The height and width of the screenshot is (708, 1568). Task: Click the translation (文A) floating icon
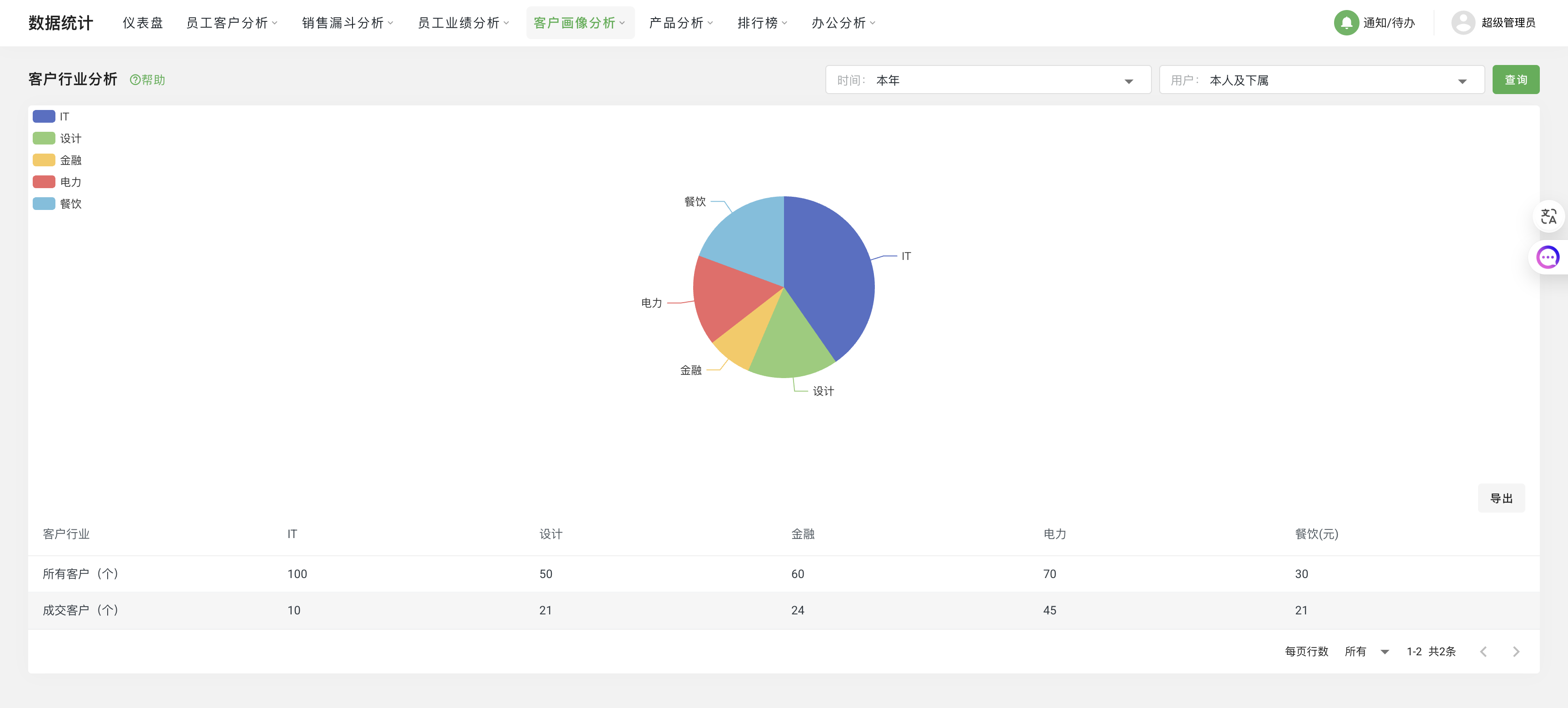coord(1548,216)
